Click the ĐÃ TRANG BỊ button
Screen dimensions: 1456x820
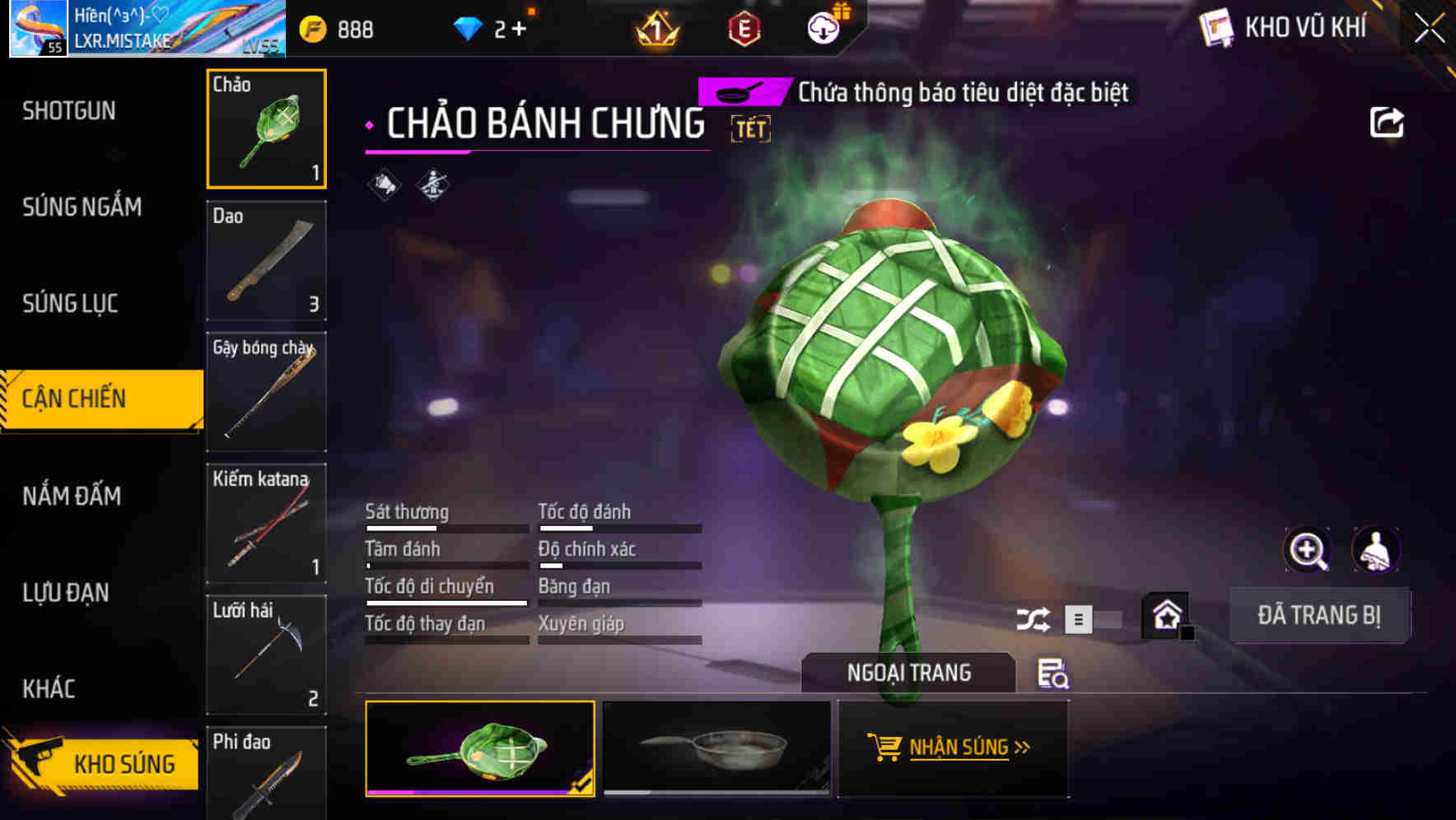click(1319, 615)
